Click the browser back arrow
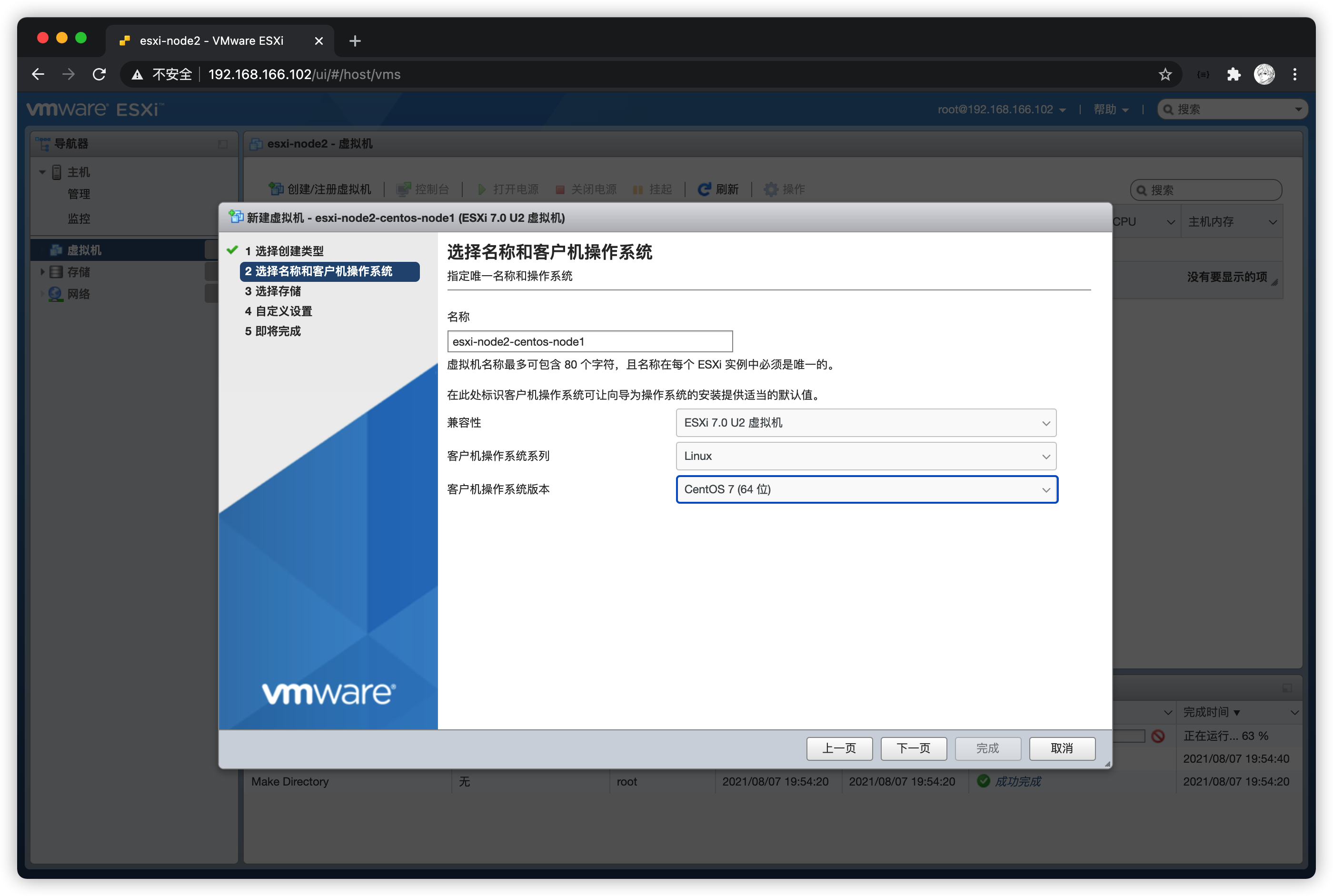The width and height of the screenshot is (1333, 896). pyautogui.click(x=38, y=74)
